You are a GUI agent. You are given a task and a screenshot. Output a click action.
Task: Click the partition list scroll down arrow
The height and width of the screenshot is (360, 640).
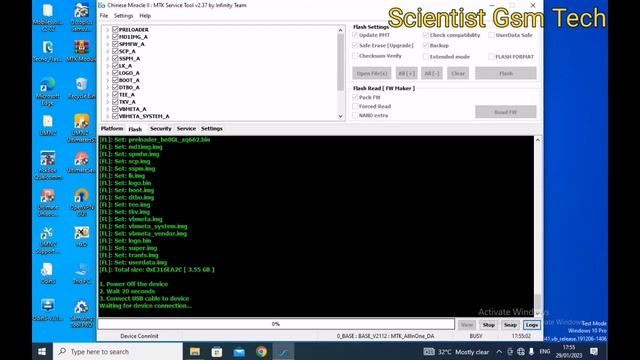pos(340,116)
